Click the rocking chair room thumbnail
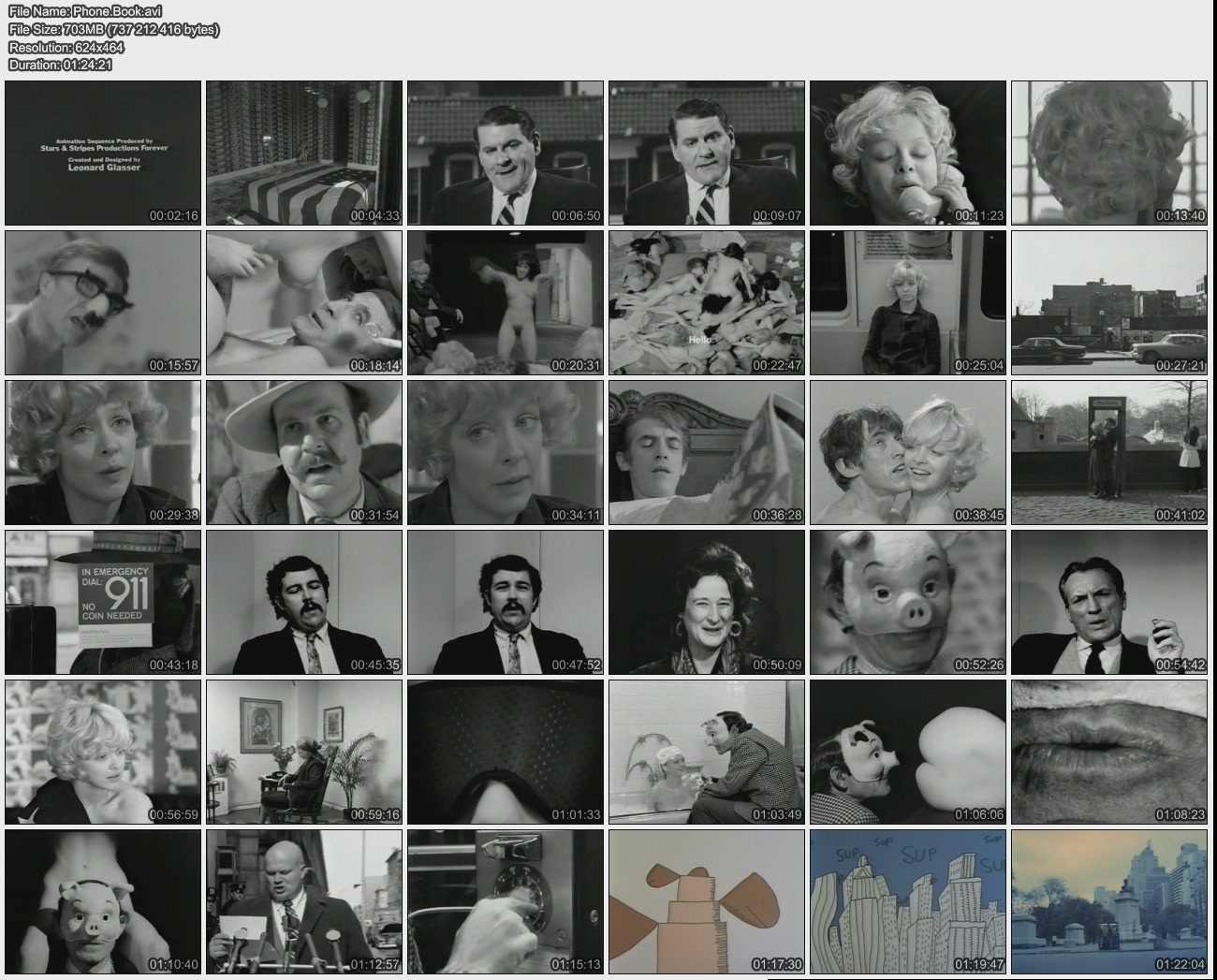This screenshot has height=980, width=1217. pos(304,752)
